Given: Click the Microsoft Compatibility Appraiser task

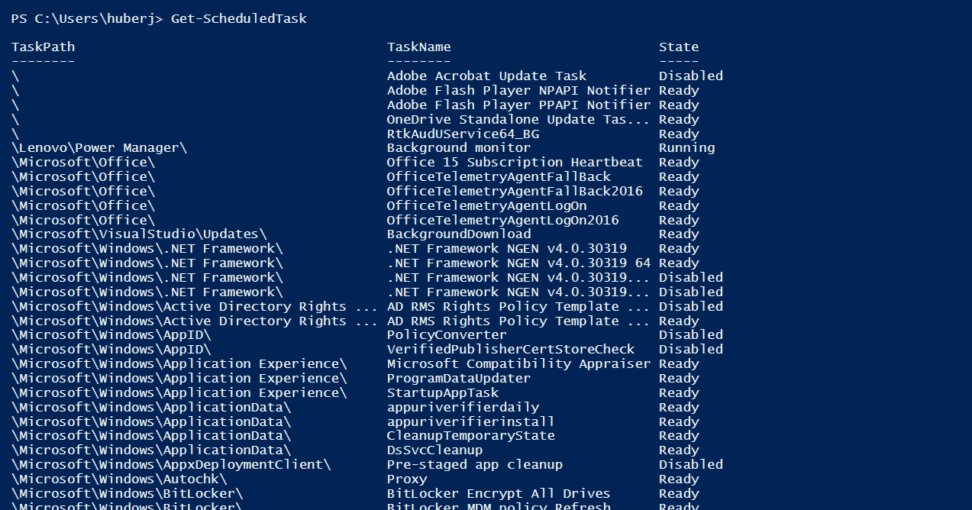Looking at the screenshot, I should tap(518, 364).
